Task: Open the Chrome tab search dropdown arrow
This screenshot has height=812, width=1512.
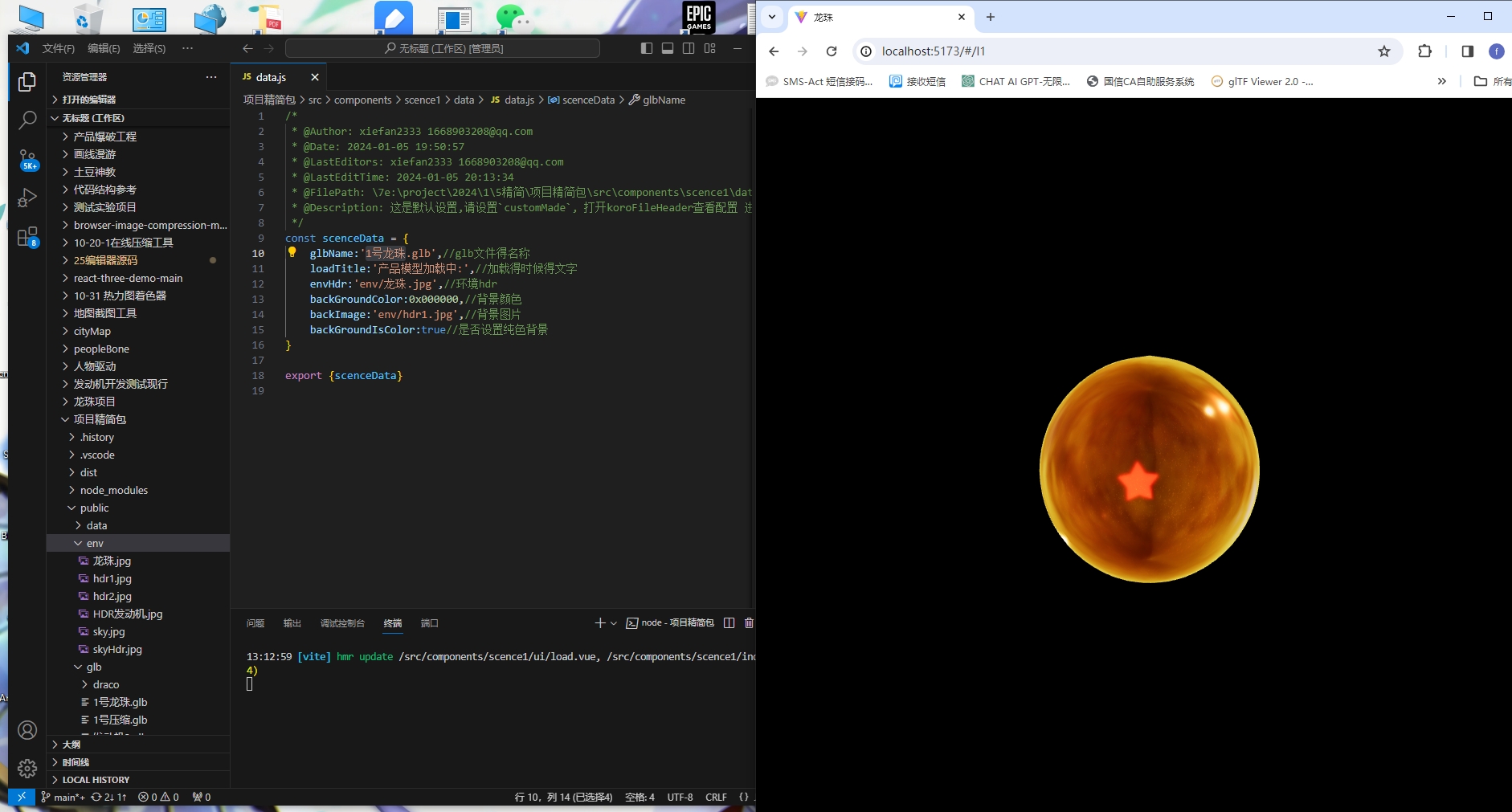Action: coord(772,17)
